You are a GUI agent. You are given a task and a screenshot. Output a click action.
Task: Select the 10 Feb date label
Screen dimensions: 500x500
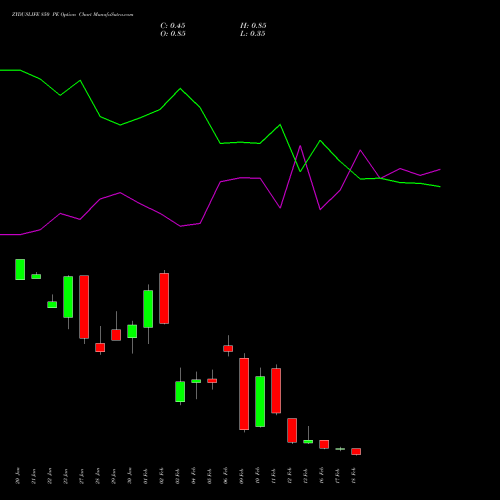tap(258, 476)
